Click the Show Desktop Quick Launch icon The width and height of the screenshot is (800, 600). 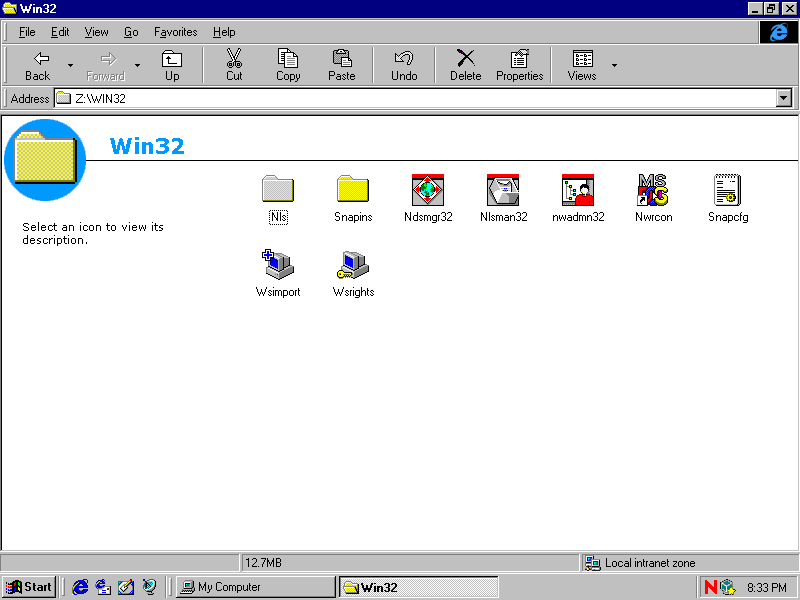tap(126, 587)
